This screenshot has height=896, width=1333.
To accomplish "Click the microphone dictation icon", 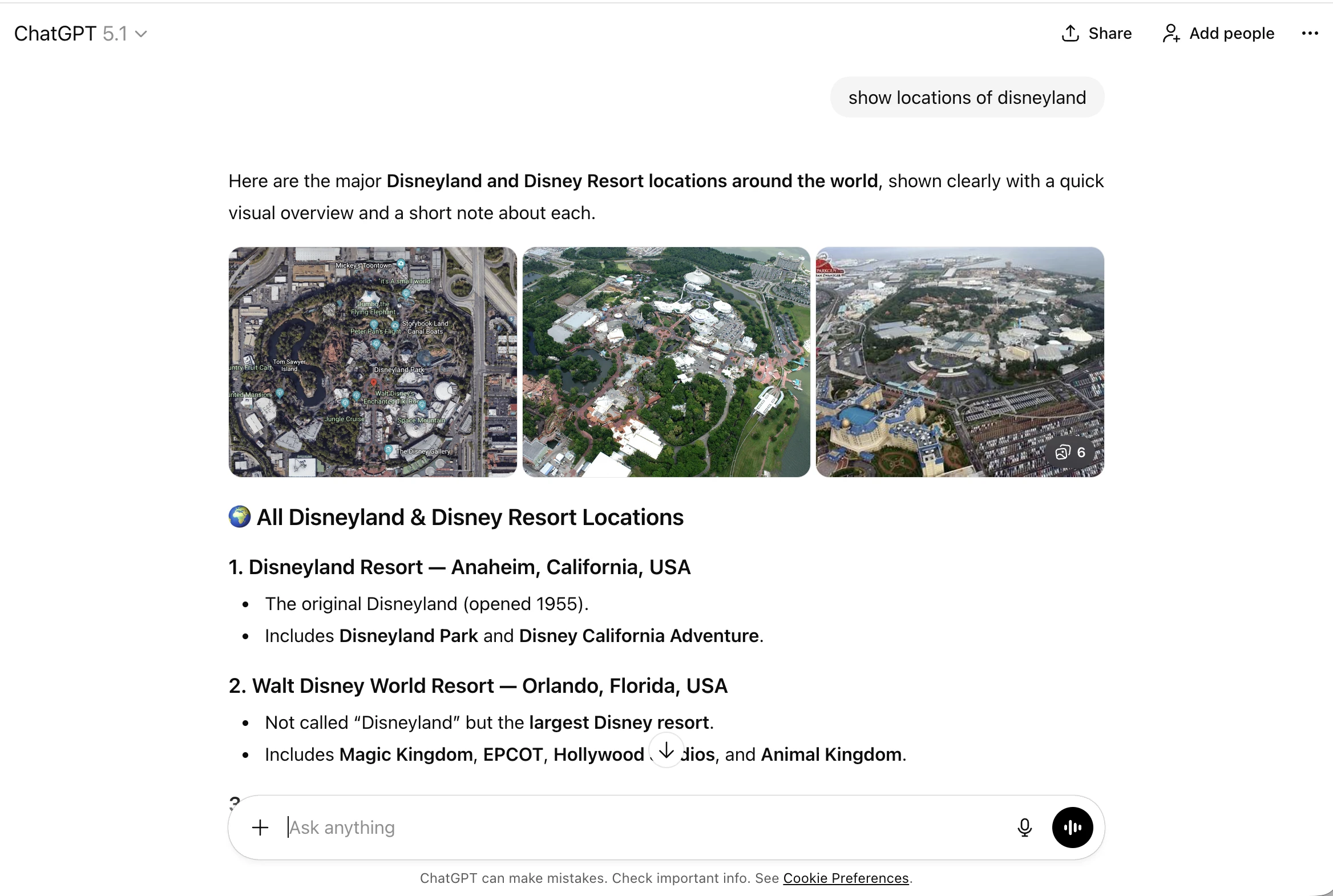I will pyautogui.click(x=1024, y=827).
